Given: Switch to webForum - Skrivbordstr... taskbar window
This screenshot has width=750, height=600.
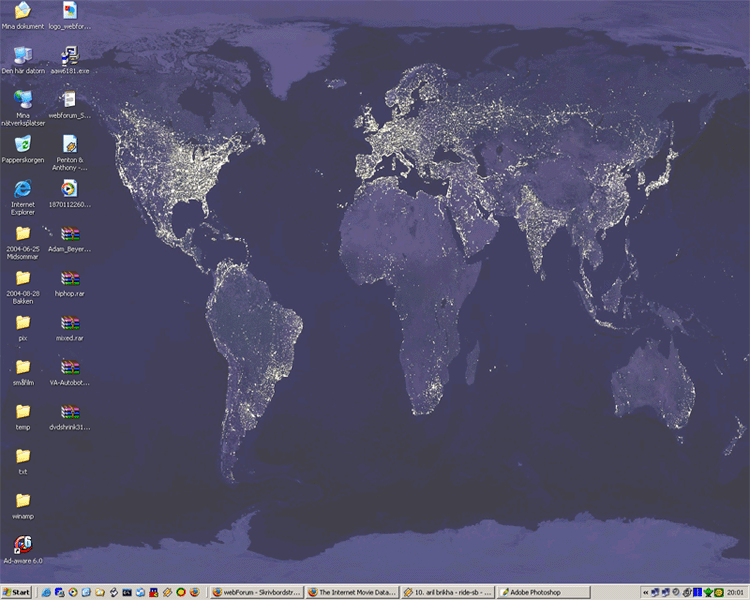Looking at the screenshot, I should pyautogui.click(x=257, y=592).
